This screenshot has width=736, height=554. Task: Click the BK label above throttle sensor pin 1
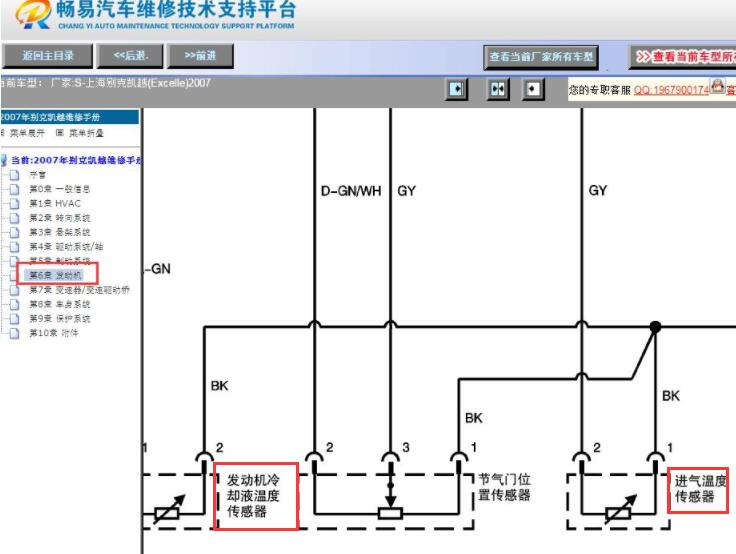point(474,418)
